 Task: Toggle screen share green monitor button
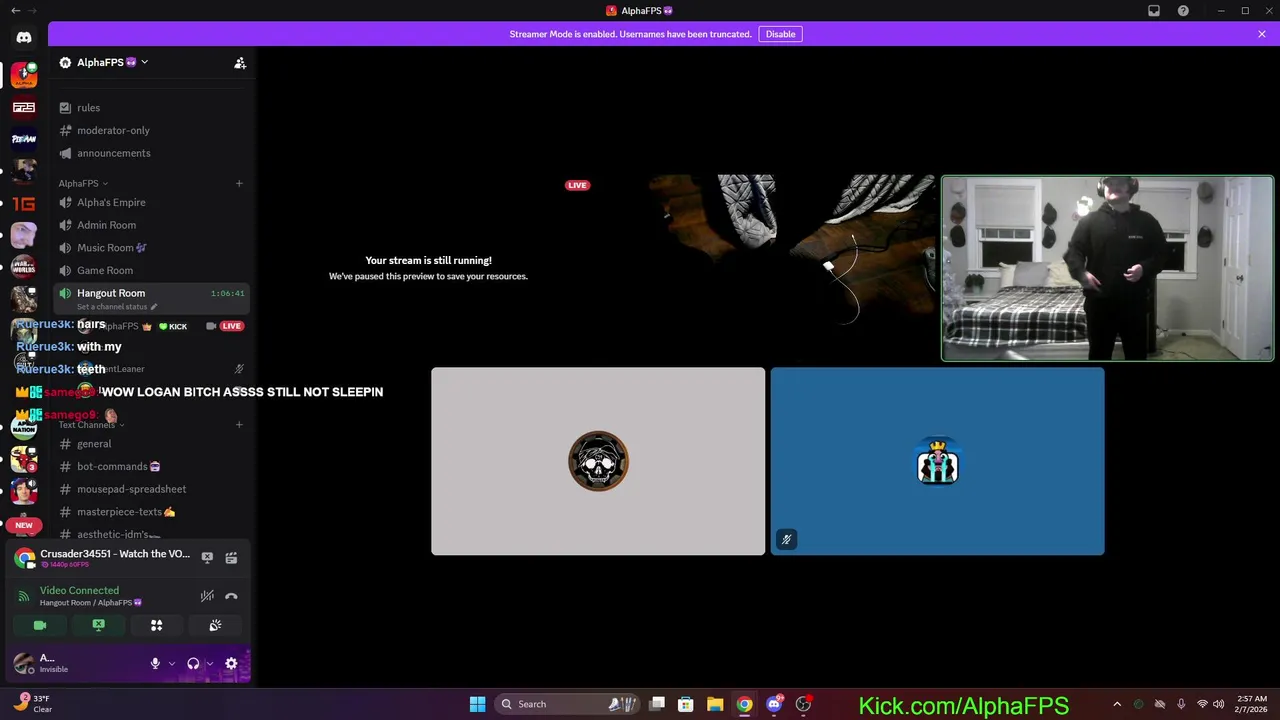[x=98, y=625]
